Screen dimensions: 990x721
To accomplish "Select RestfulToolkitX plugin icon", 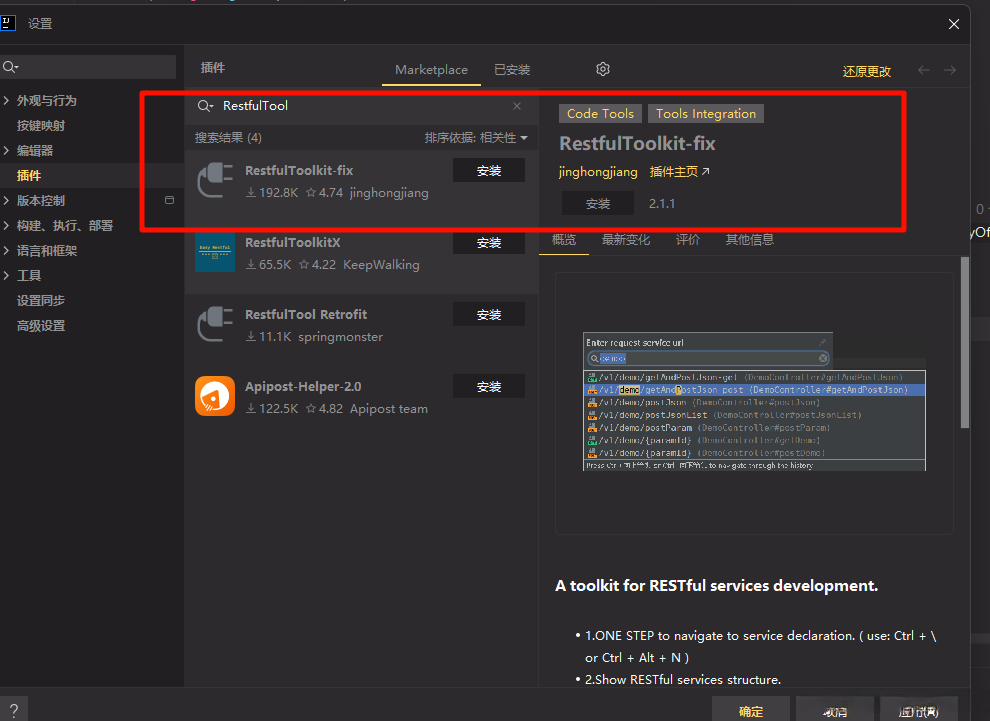I will click(x=215, y=253).
